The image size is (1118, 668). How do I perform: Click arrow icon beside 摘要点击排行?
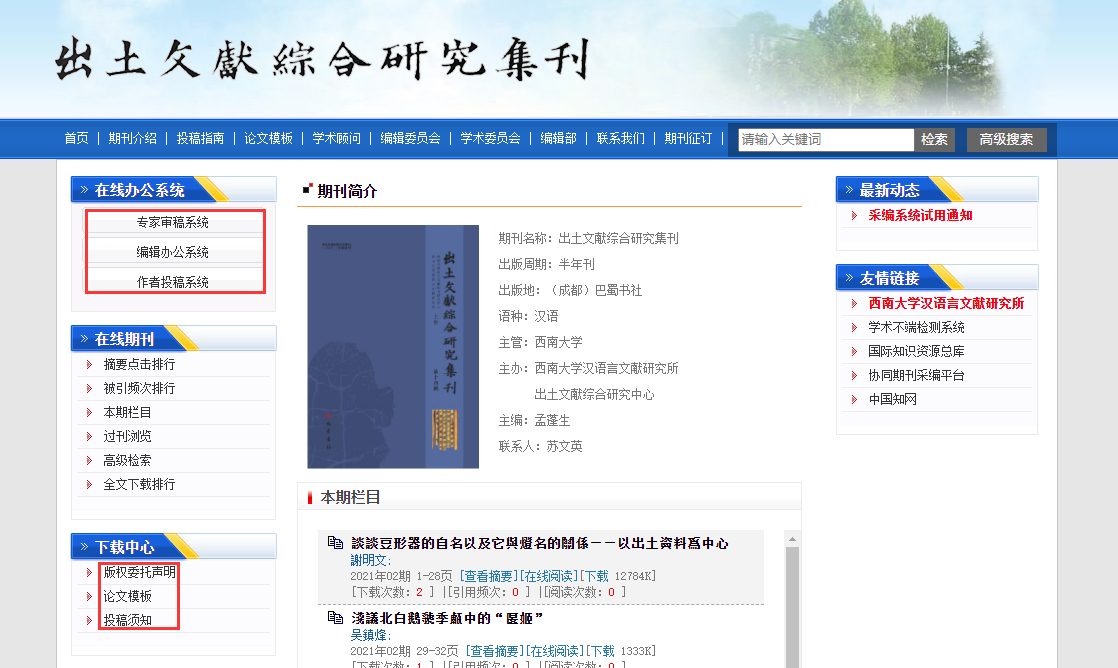(89, 365)
